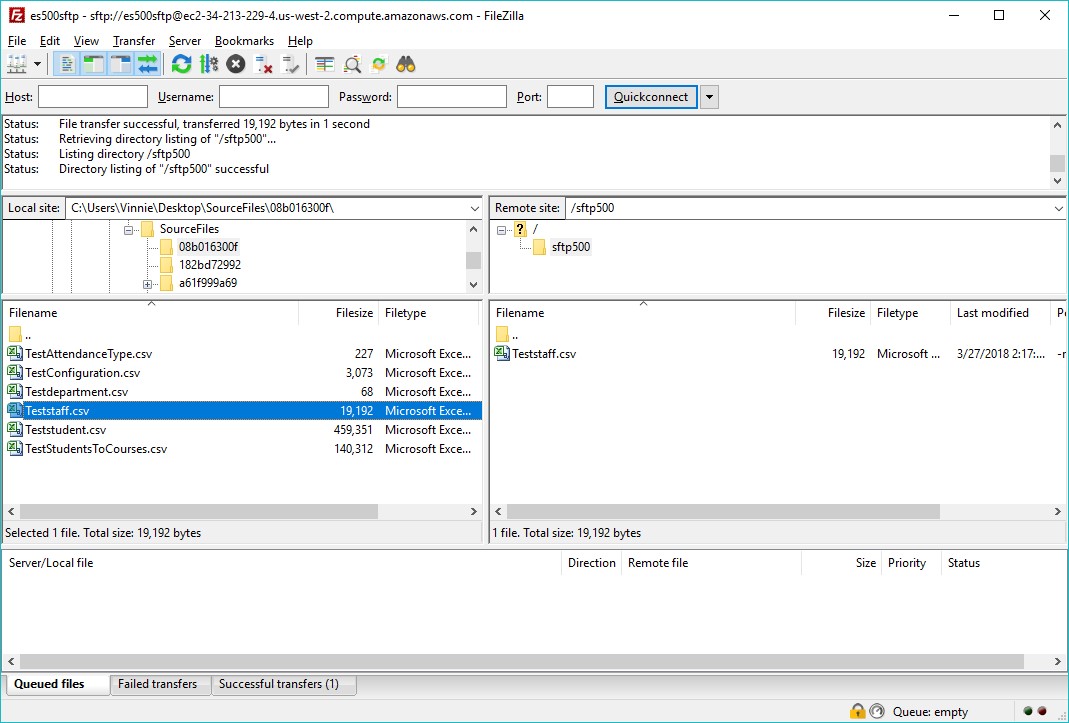This screenshot has height=723, width=1069.
Task: Open Remote site path dropdown
Action: tap(1059, 208)
